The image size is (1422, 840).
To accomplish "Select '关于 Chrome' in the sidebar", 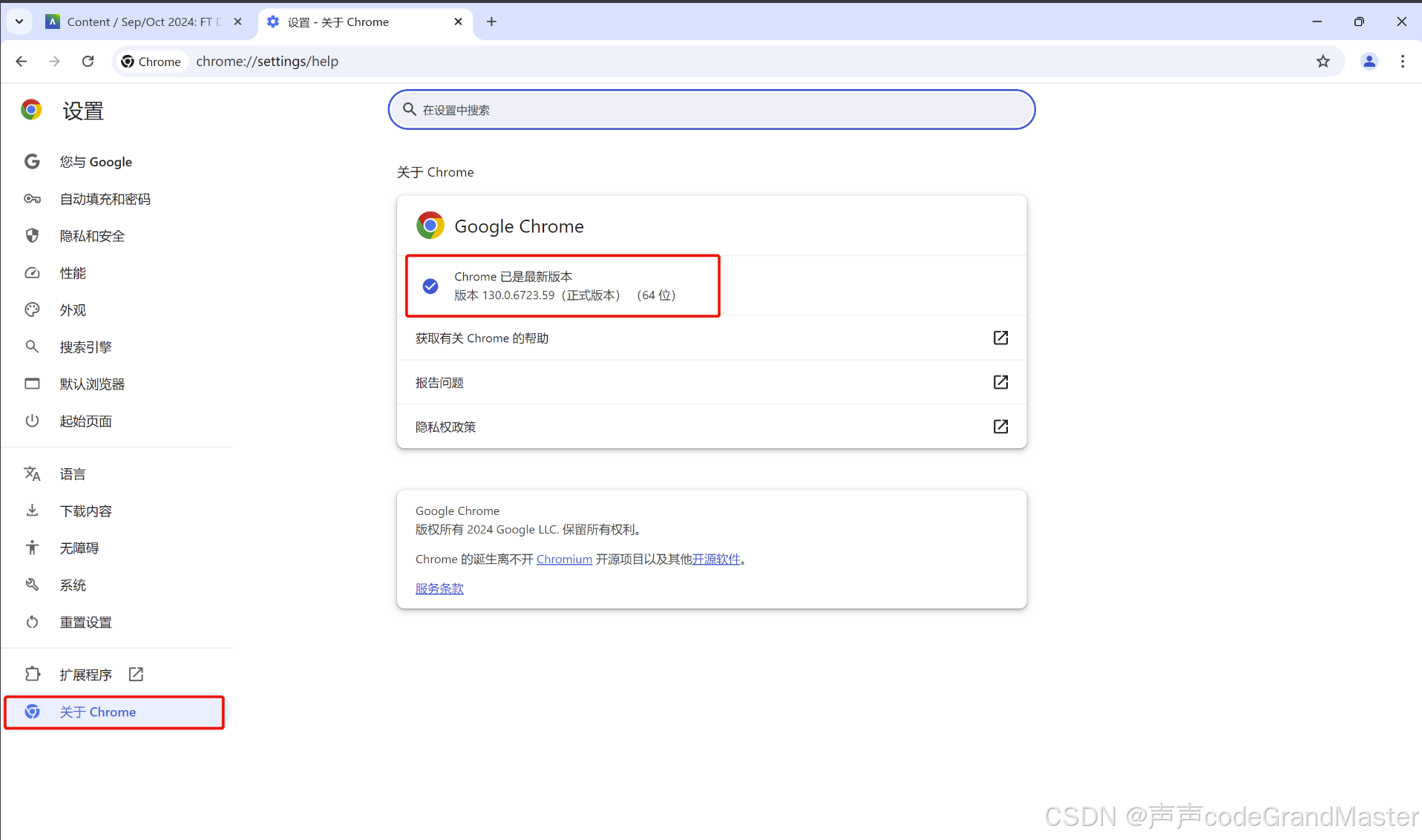I will [117, 712].
